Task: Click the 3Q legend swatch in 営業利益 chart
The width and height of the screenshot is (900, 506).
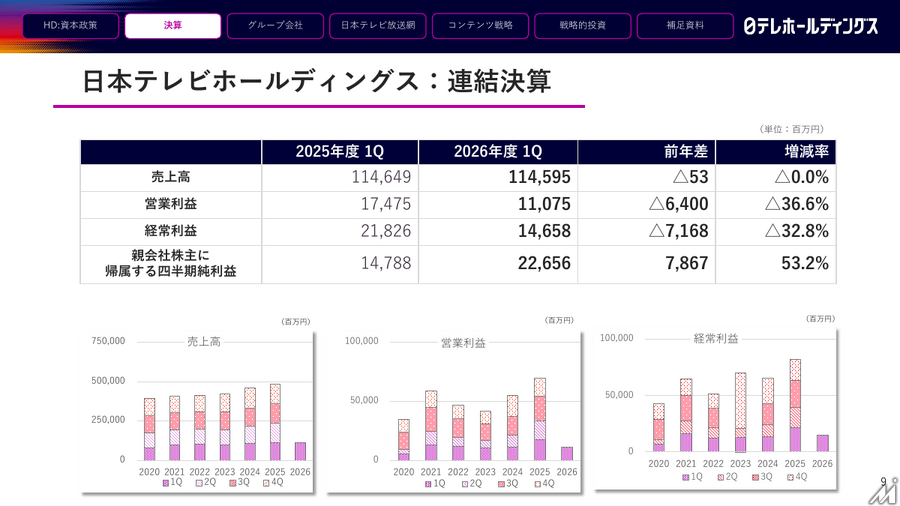Action: (501, 484)
